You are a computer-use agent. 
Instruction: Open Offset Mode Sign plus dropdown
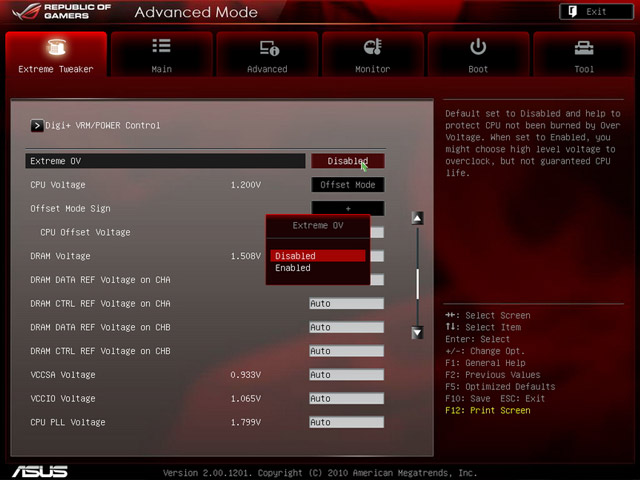pyautogui.click(x=348, y=208)
